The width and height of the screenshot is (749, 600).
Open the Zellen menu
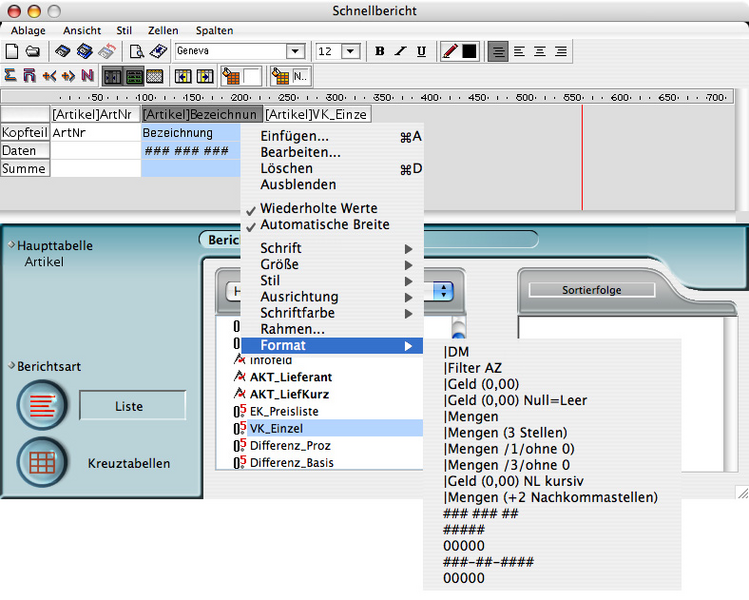tap(162, 31)
